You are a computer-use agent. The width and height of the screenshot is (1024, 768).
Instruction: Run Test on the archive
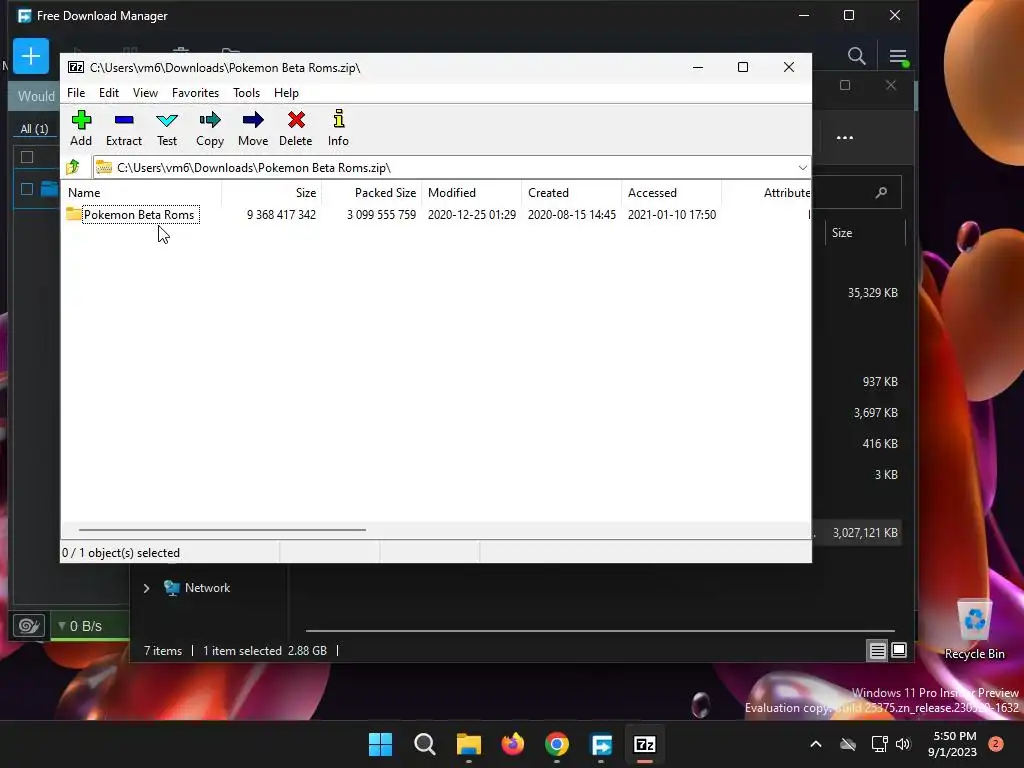pos(167,128)
